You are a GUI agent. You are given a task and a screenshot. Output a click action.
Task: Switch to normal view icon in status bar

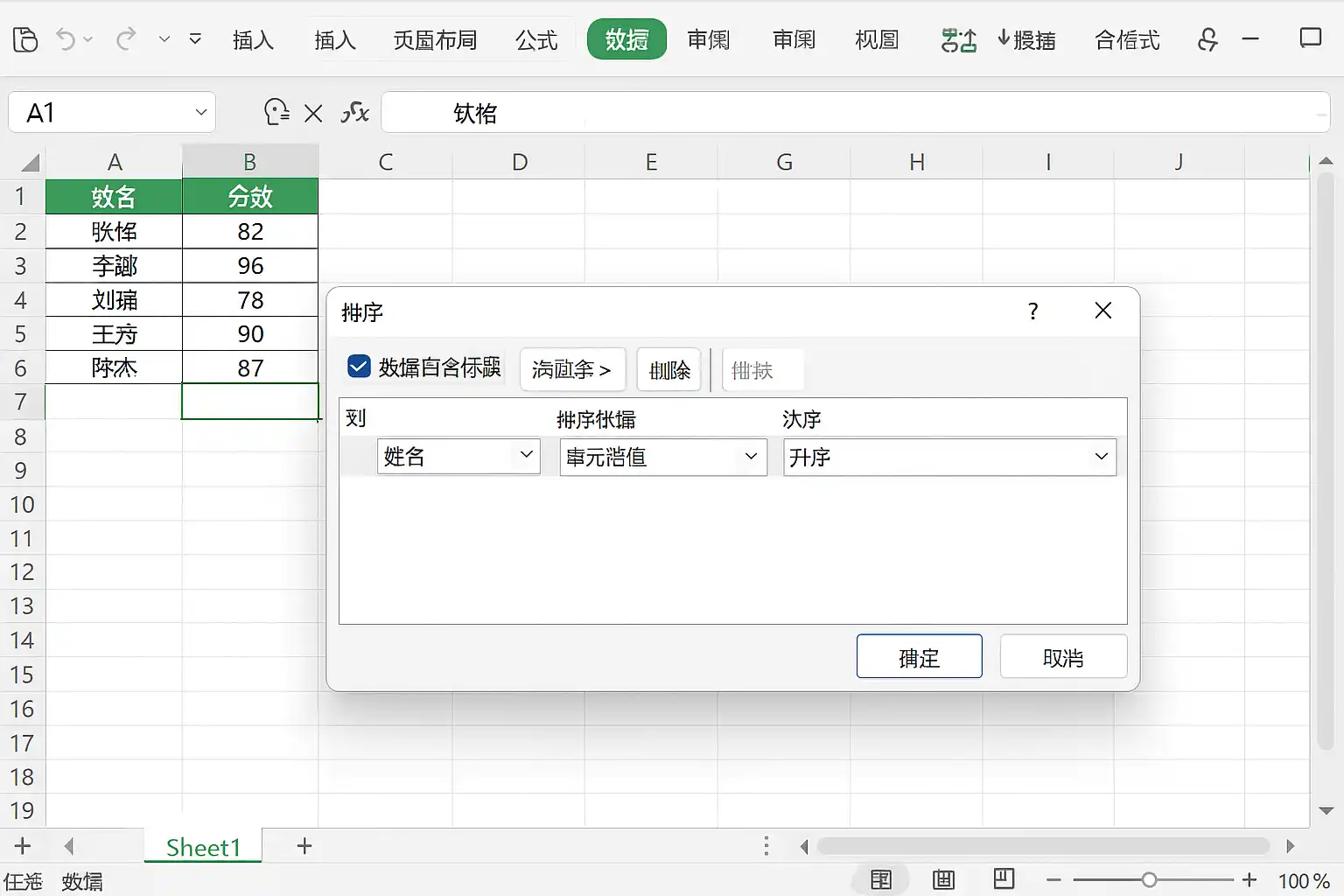(881, 880)
